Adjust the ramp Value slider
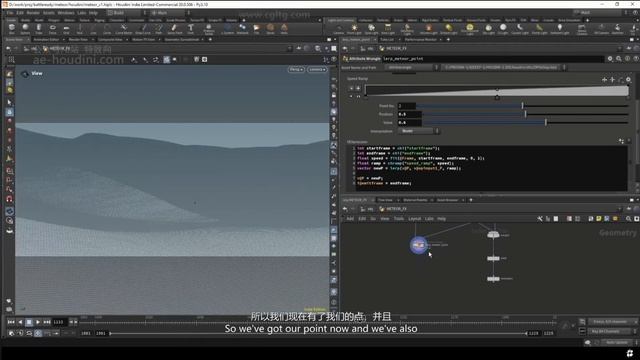 pyautogui.click(x=545, y=122)
